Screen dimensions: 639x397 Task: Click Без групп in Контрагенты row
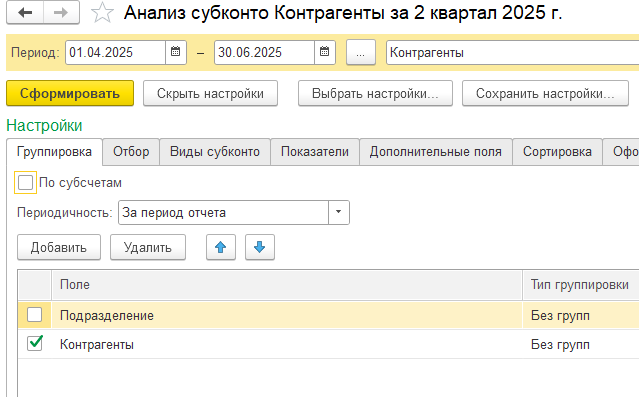click(560, 344)
